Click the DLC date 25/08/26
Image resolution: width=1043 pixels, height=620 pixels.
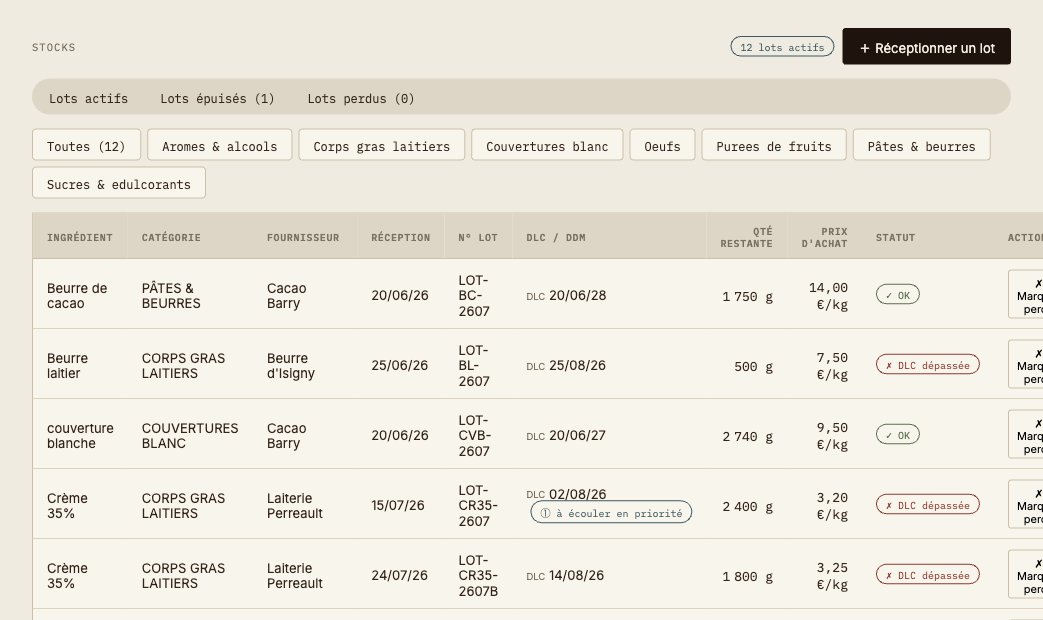[x=577, y=365]
